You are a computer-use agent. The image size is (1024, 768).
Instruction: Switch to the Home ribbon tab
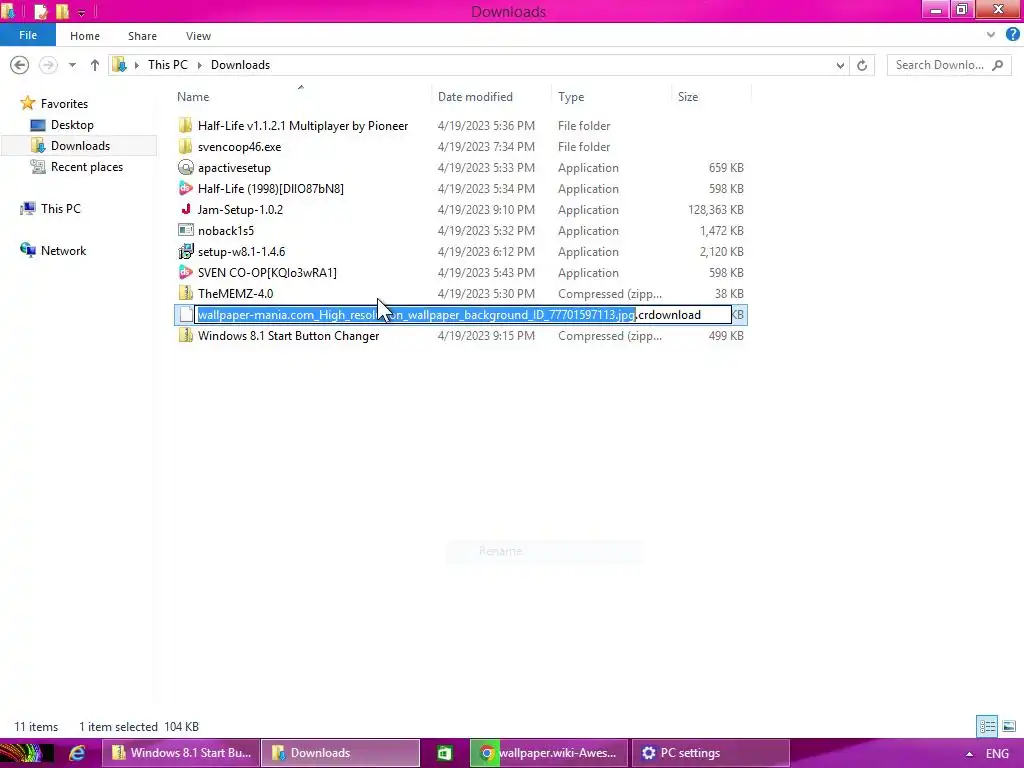click(85, 36)
